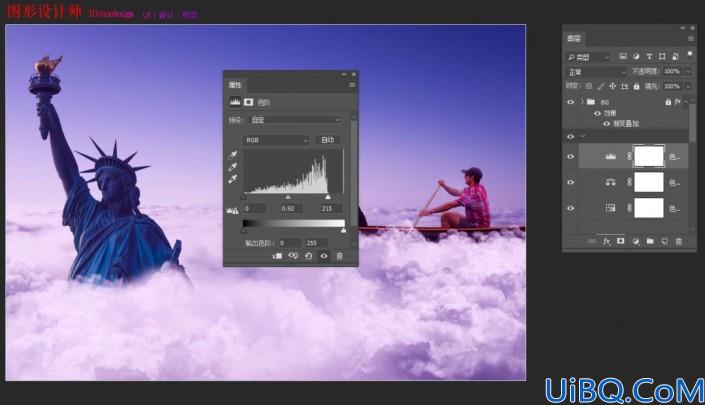Select the Color Balance layer mask thumbnail
The height and width of the screenshot is (405, 705).
(x=649, y=182)
